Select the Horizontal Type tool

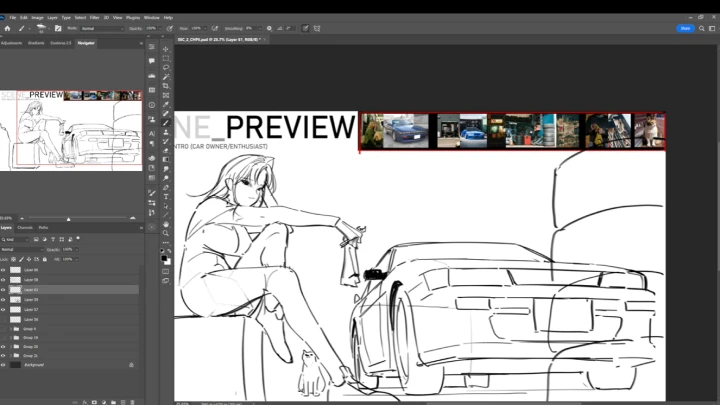point(166,197)
